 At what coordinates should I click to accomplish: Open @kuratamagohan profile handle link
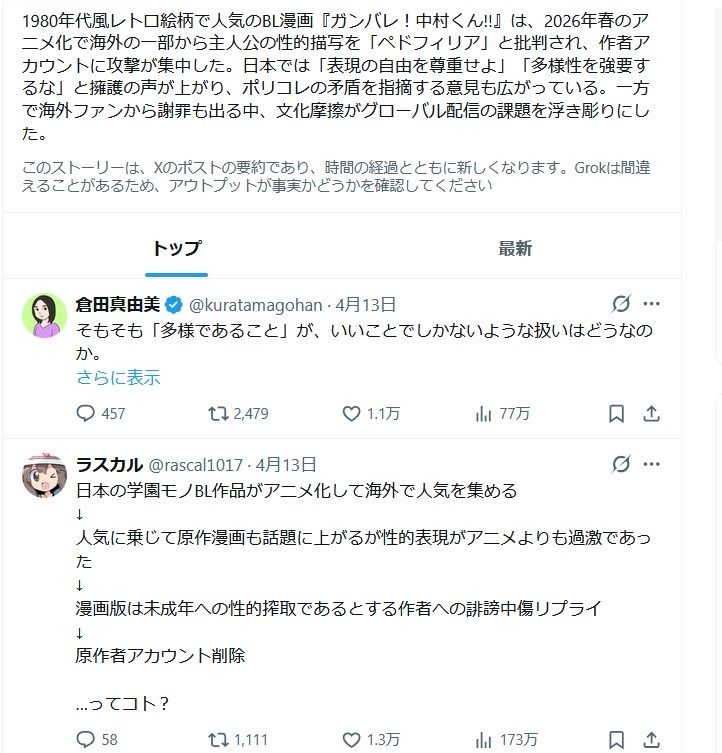(x=256, y=305)
